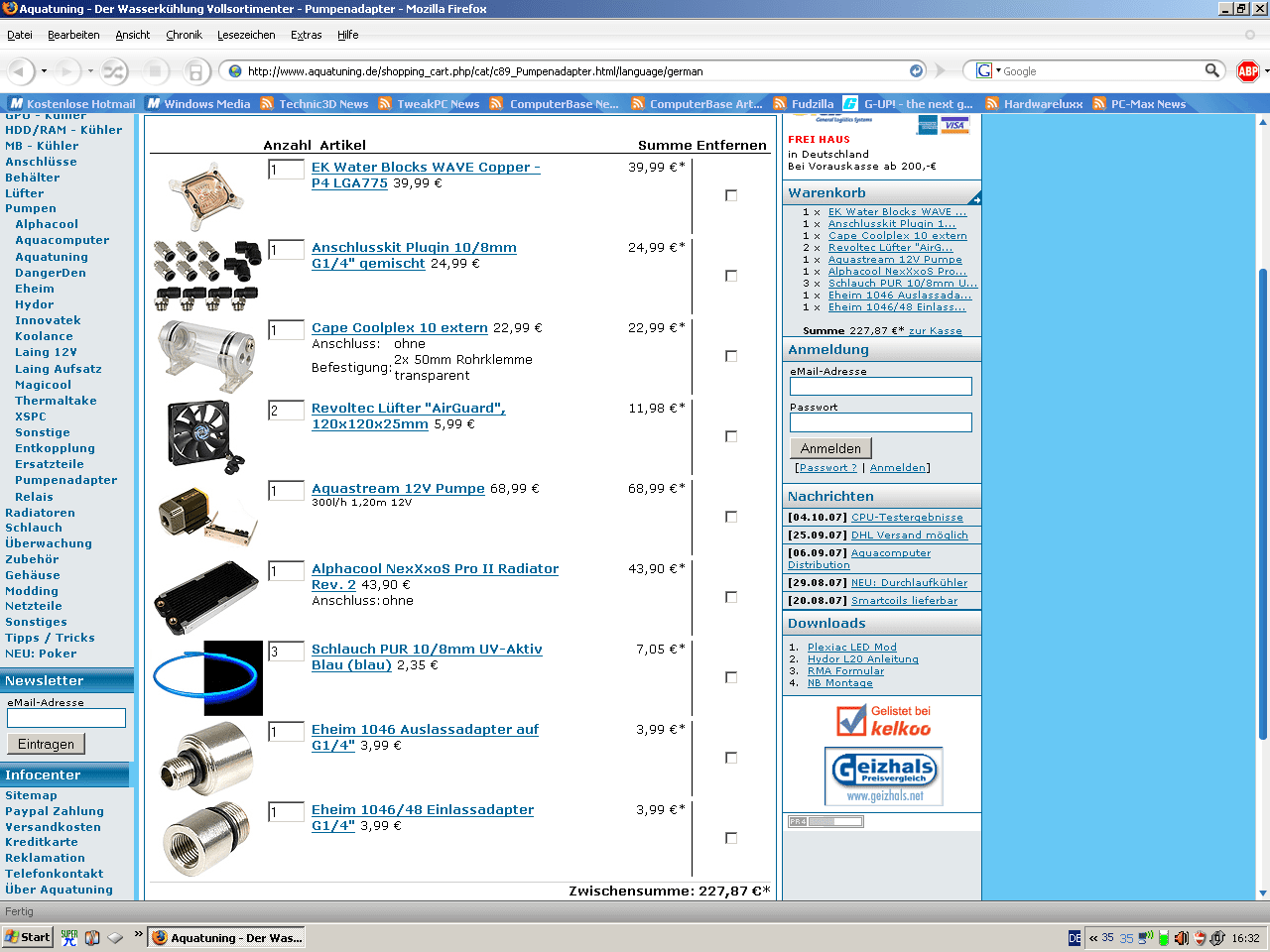
Task: Go back with the browser Back arrow
Action: [x=21, y=71]
